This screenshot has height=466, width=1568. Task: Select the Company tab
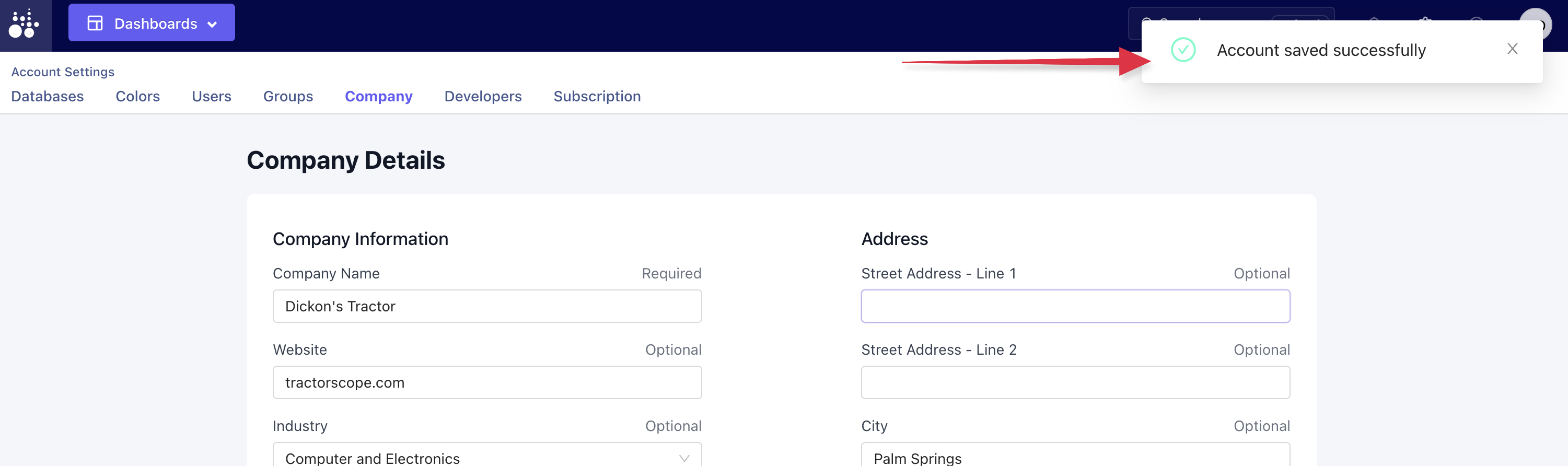379,96
